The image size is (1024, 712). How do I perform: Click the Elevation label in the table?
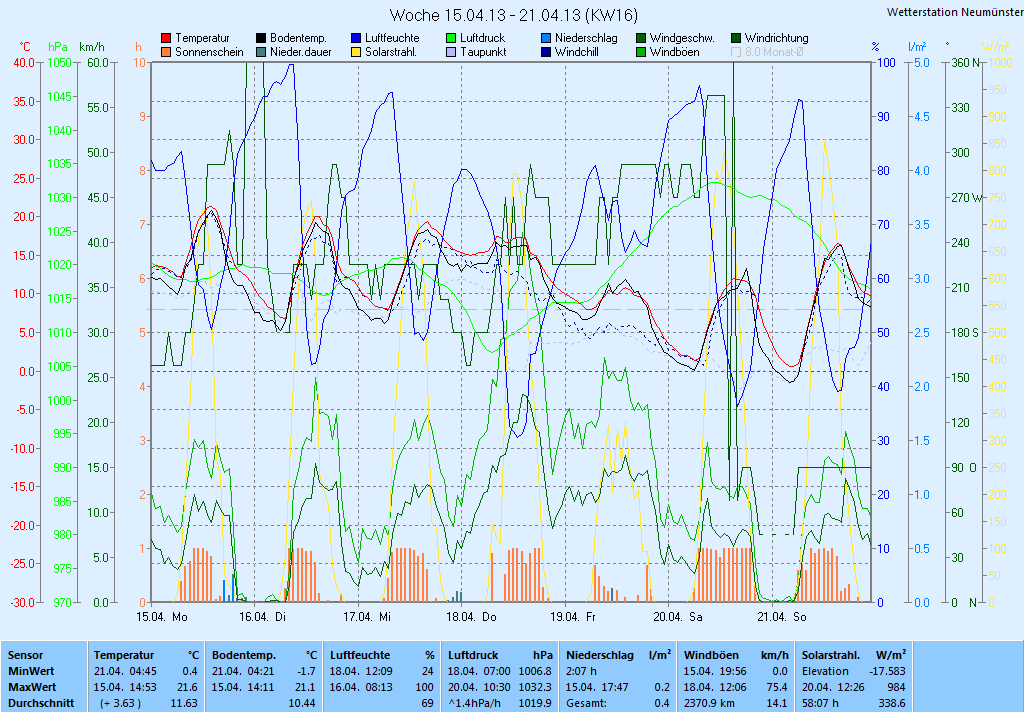(825, 672)
